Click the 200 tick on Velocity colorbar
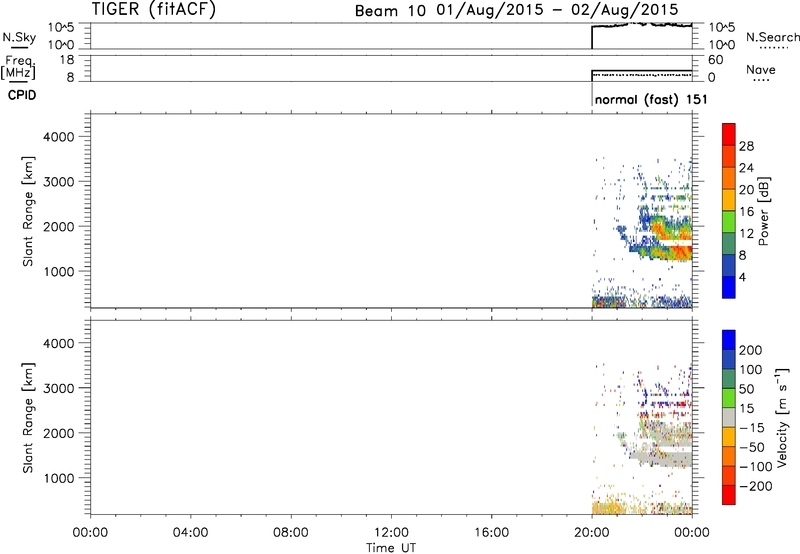The height and width of the screenshot is (554, 800). pos(751,350)
